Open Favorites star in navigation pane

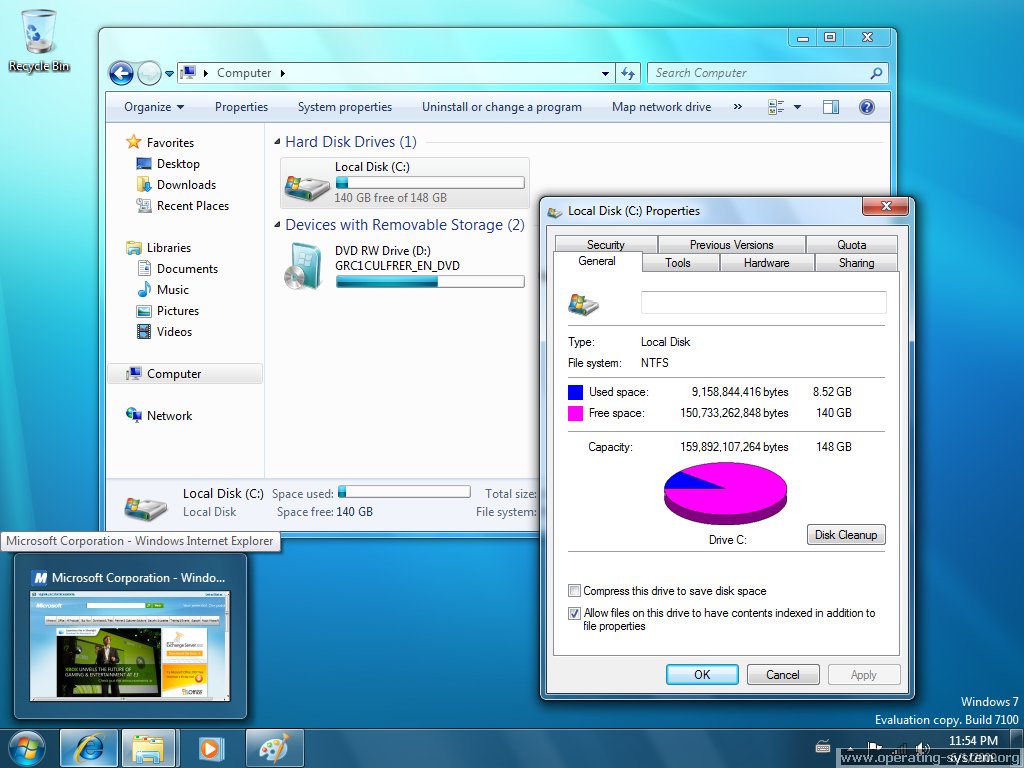[134, 142]
